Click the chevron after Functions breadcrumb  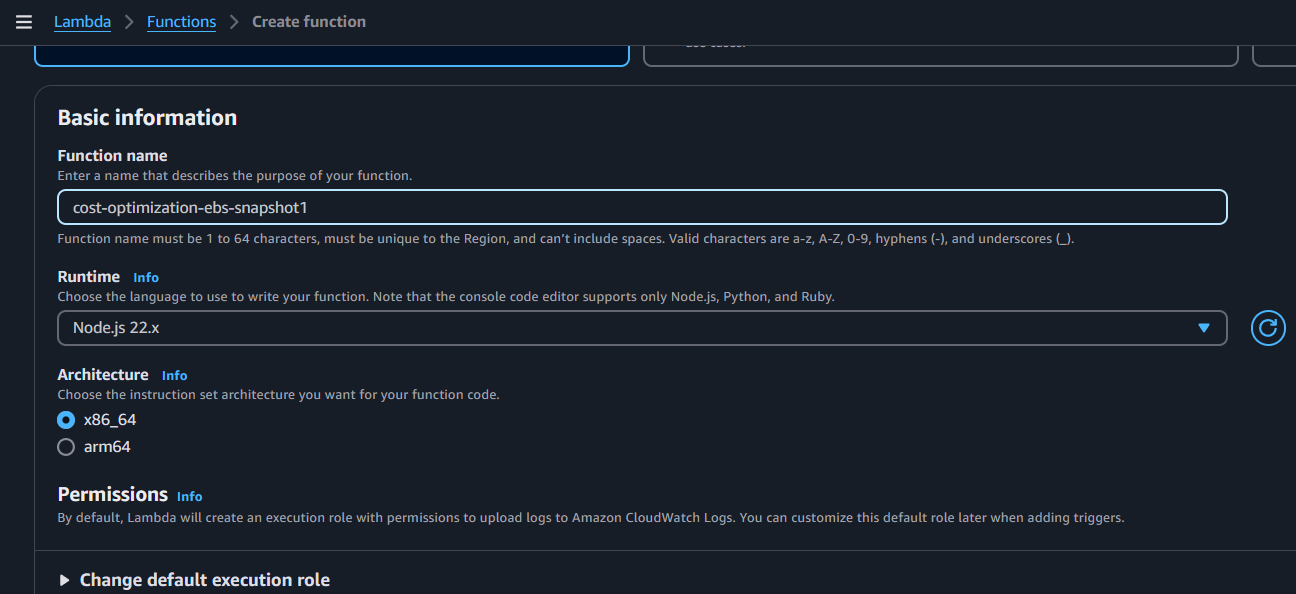click(x=234, y=22)
